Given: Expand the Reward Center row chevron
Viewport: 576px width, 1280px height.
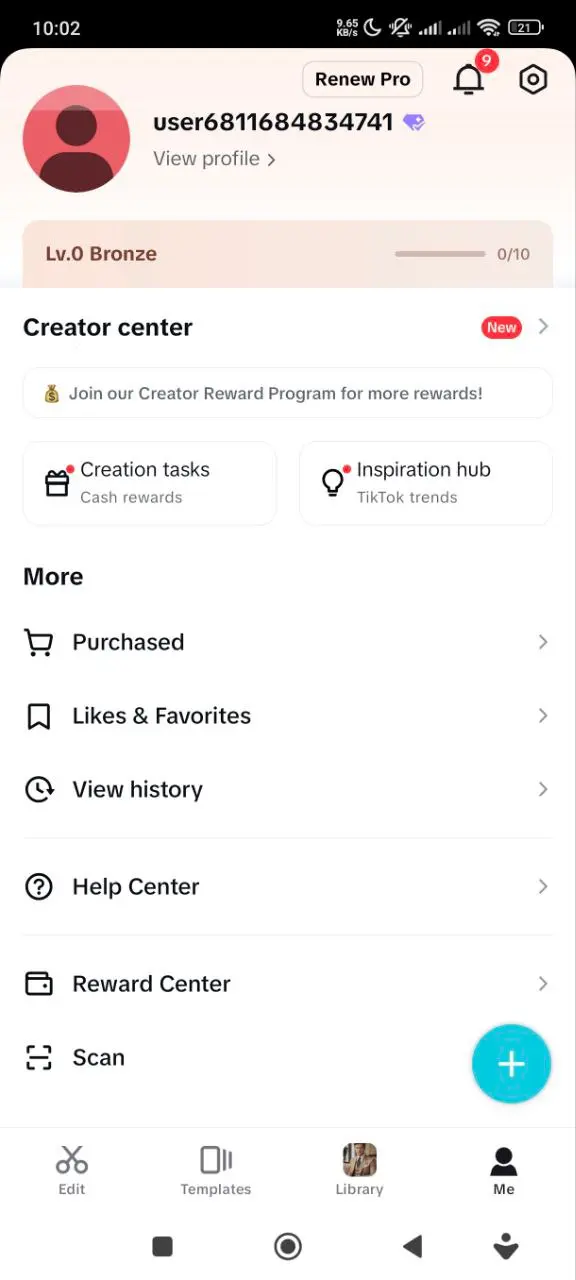Looking at the screenshot, I should tap(543, 984).
